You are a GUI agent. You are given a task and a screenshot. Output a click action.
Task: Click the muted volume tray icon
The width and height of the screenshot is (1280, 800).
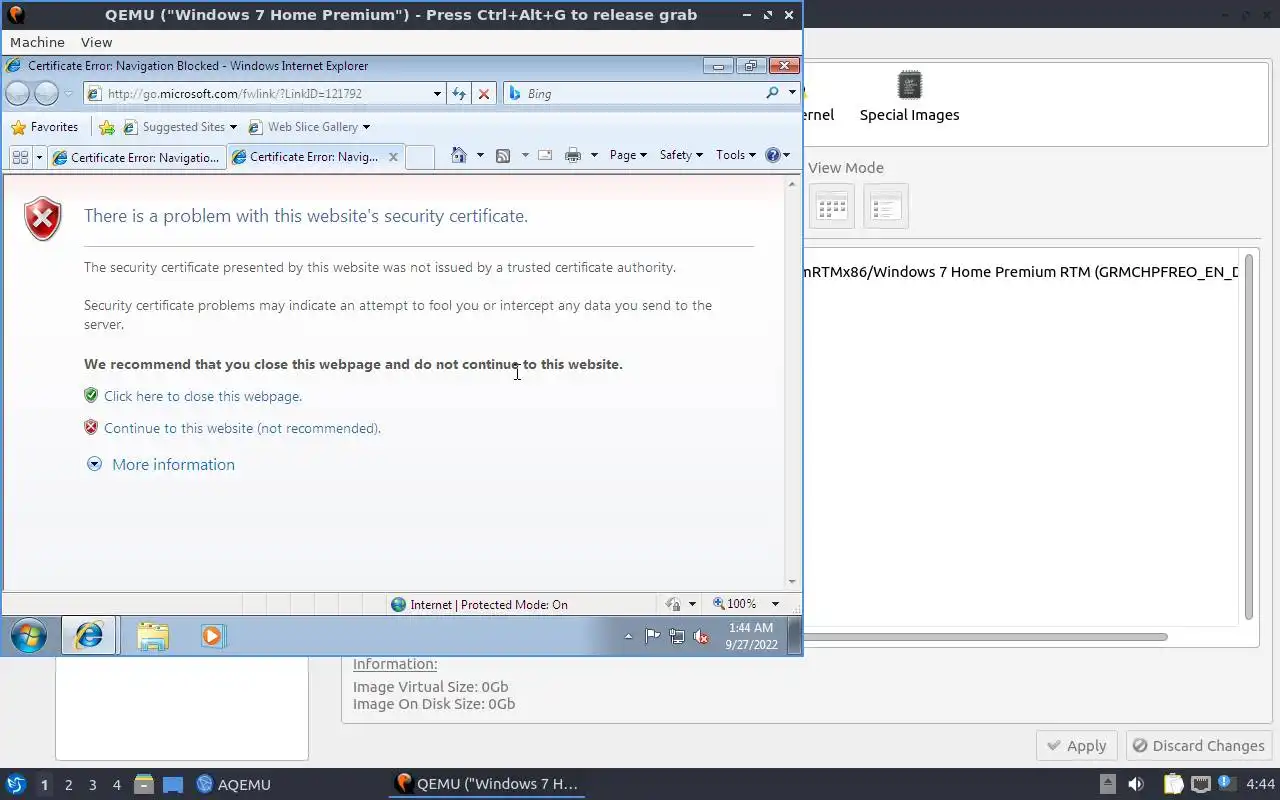(x=701, y=636)
